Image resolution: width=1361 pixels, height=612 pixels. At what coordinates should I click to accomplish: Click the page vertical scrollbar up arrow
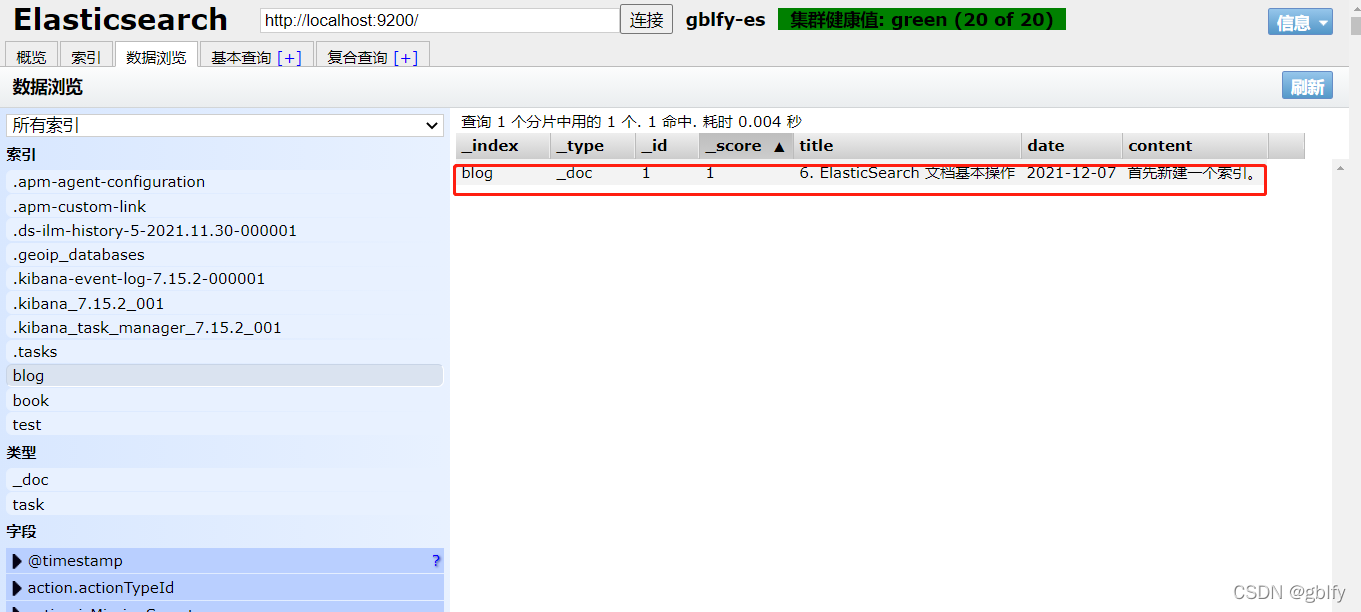click(1355, 7)
